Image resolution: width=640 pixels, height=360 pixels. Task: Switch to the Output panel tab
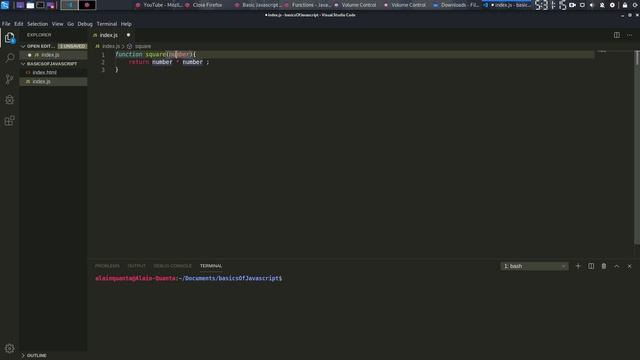(137, 266)
